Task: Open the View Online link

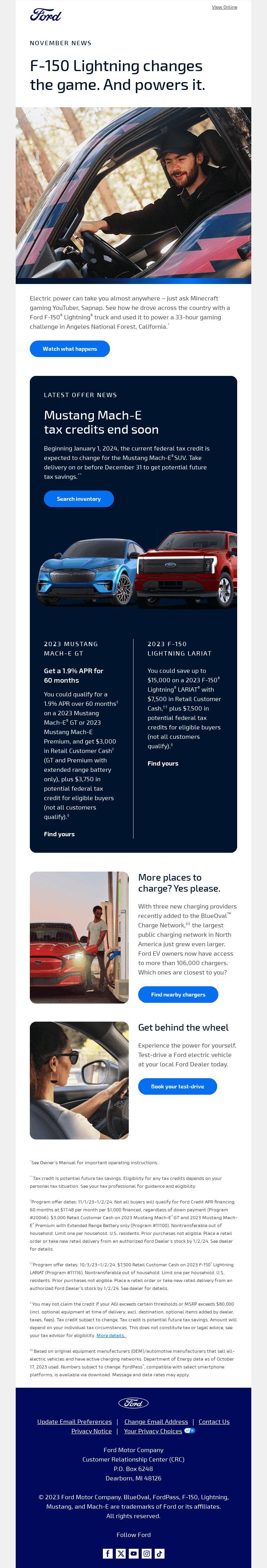Action: pos(225,7)
